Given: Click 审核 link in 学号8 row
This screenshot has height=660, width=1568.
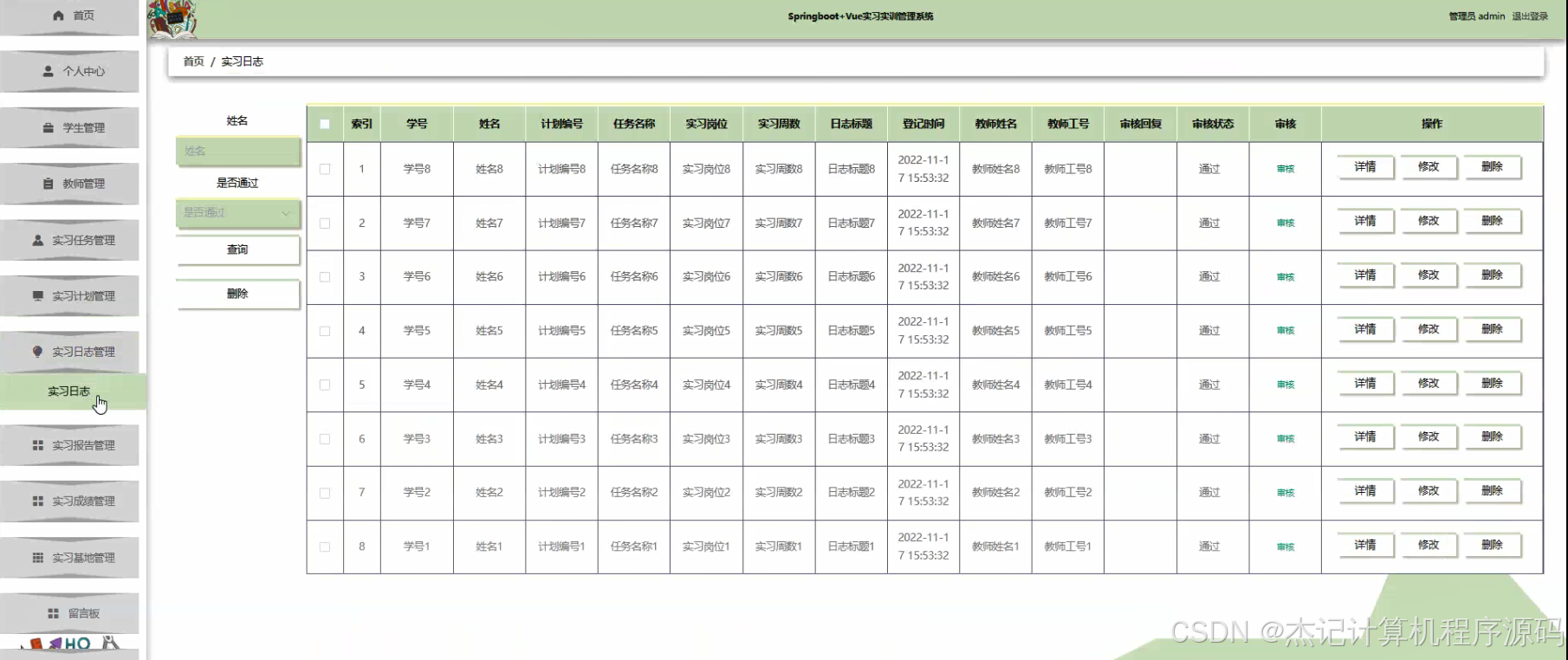Looking at the screenshot, I should (x=1286, y=169).
